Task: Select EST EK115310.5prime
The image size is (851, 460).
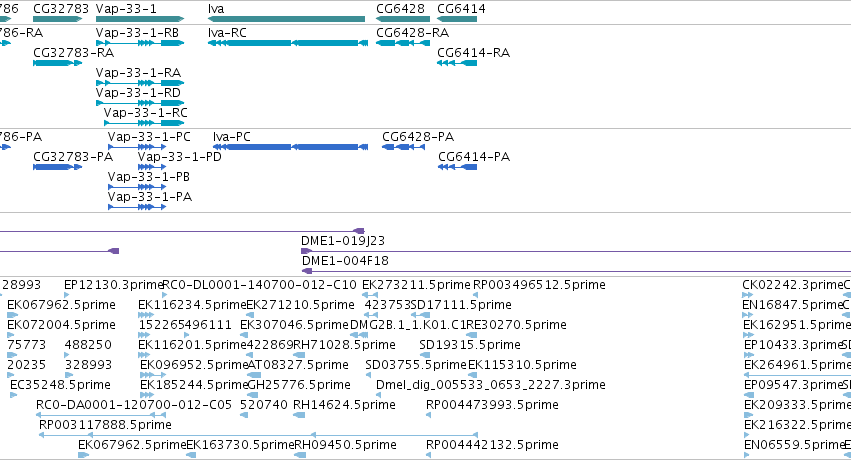Action: pyautogui.click(x=522, y=365)
